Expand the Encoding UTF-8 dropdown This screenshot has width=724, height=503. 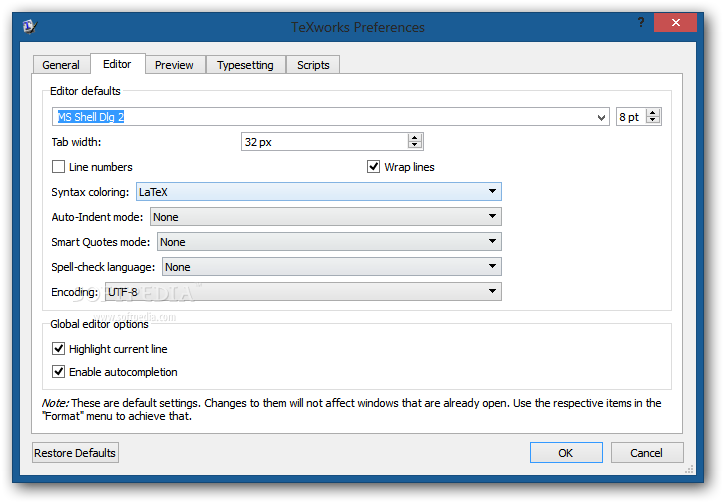coord(303,291)
